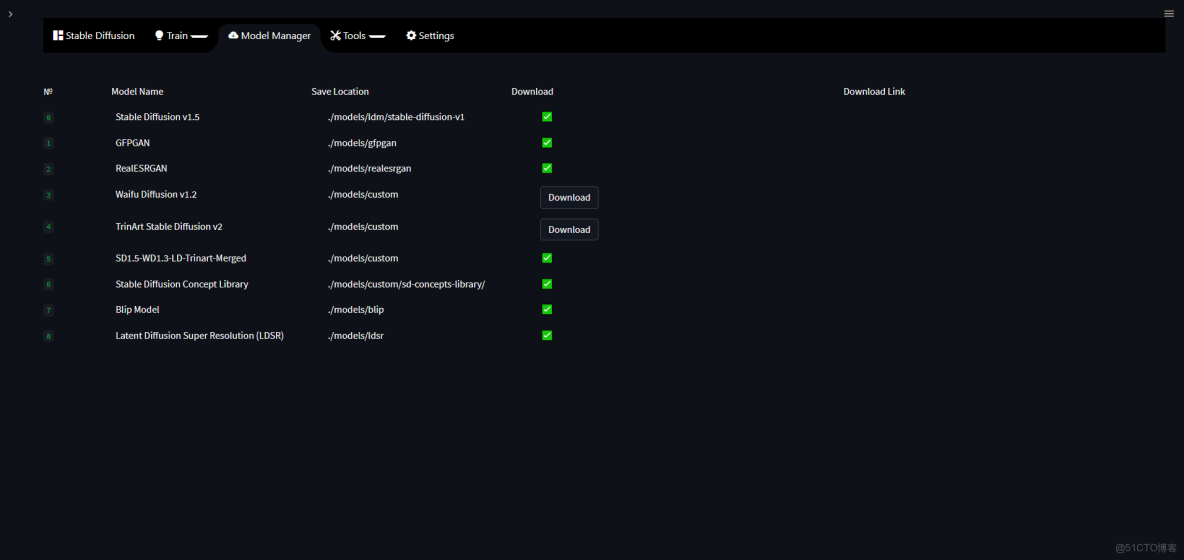Click the 'Save Location' column header
1184x560 pixels.
point(340,91)
